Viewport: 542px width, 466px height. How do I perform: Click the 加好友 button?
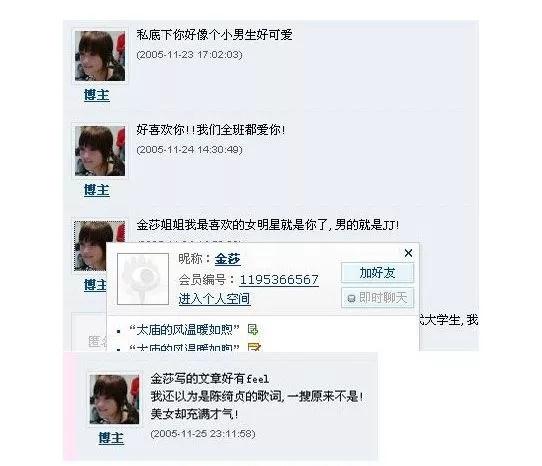(x=377, y=272)
